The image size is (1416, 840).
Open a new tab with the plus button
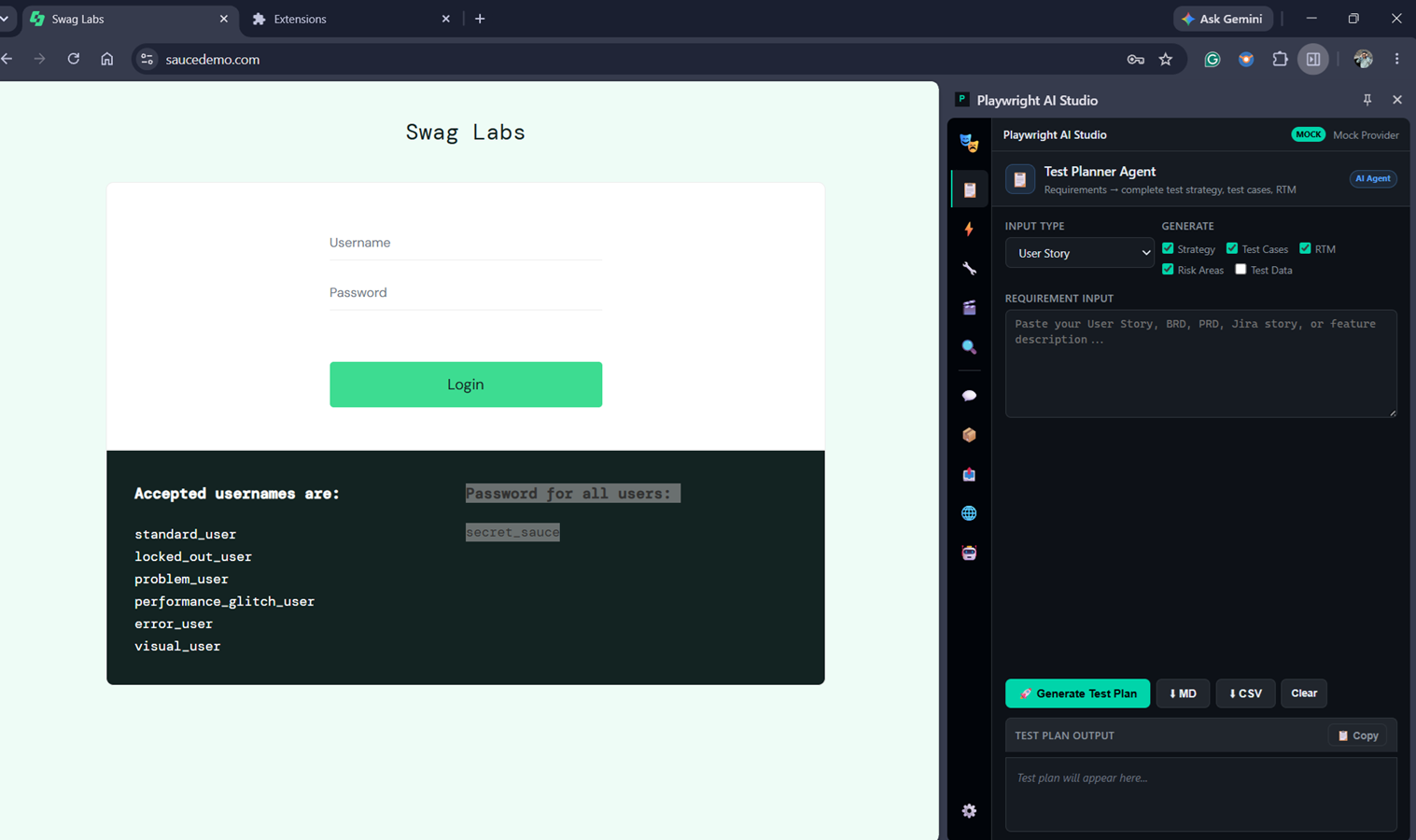click(480, 19)
